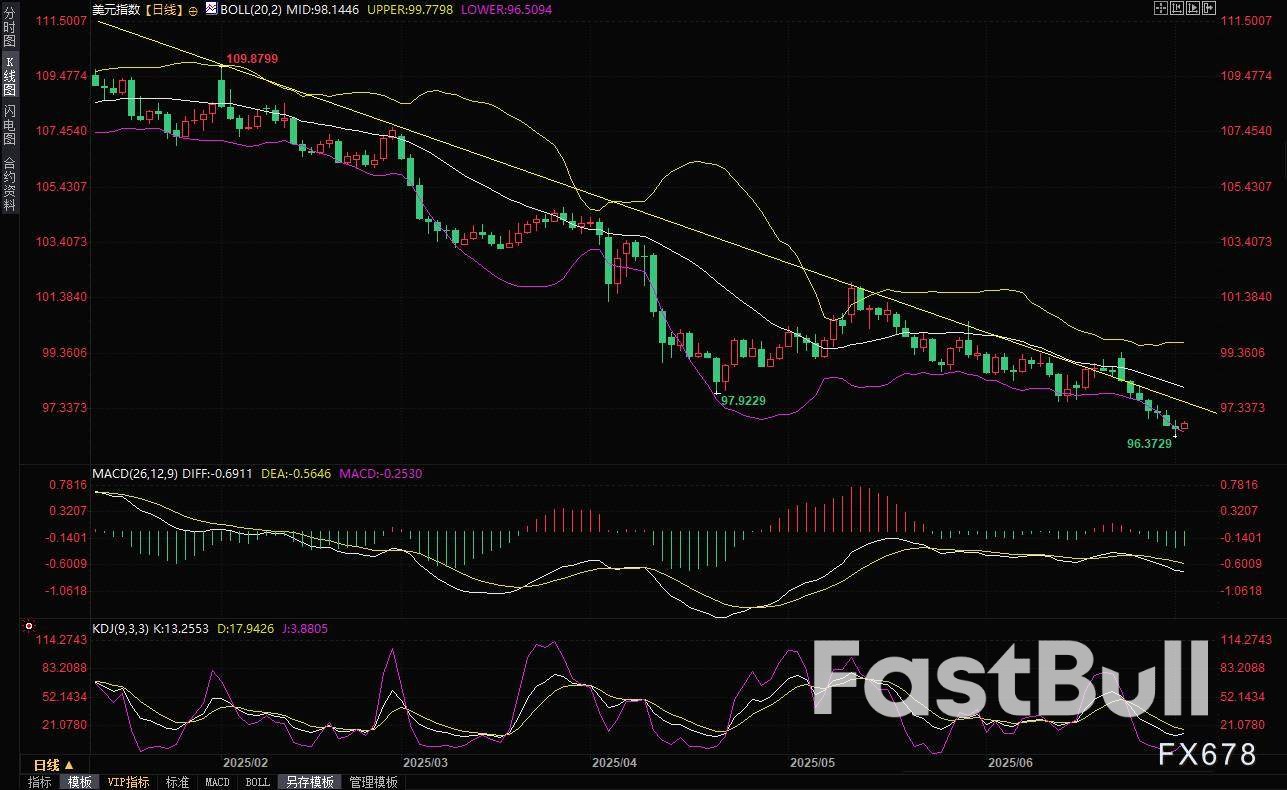Click the jump-to-start chart icon
1287x790 pixels.
coord(1176,8)
